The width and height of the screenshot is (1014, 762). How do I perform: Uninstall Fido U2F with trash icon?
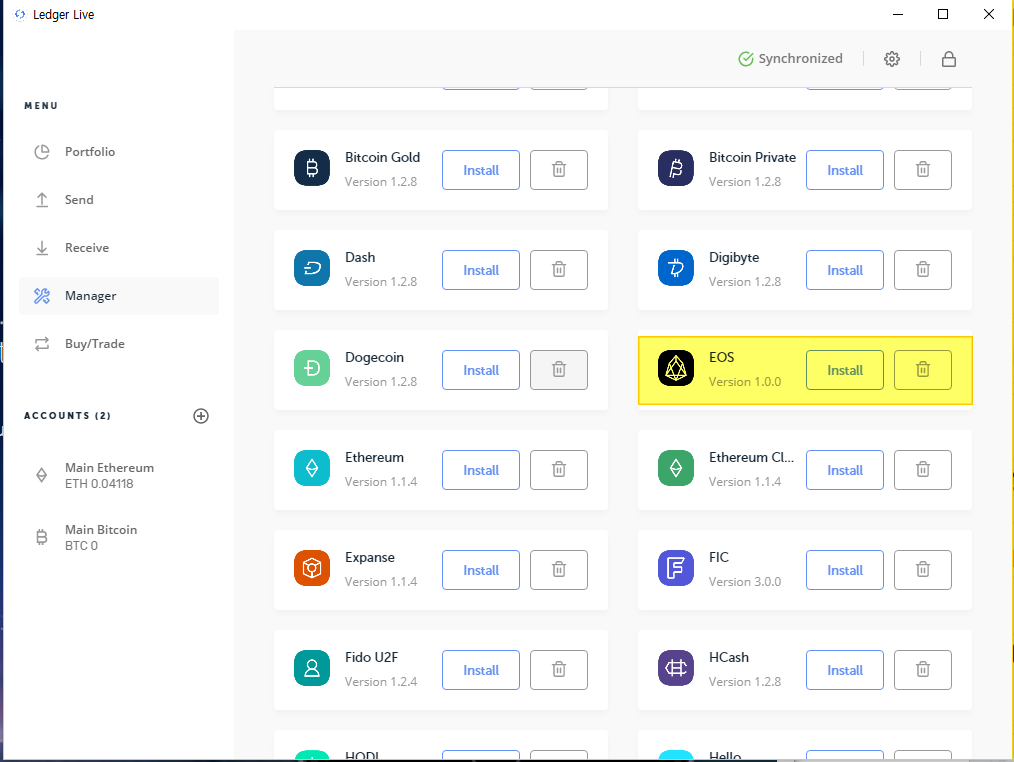tap(559, 670)
